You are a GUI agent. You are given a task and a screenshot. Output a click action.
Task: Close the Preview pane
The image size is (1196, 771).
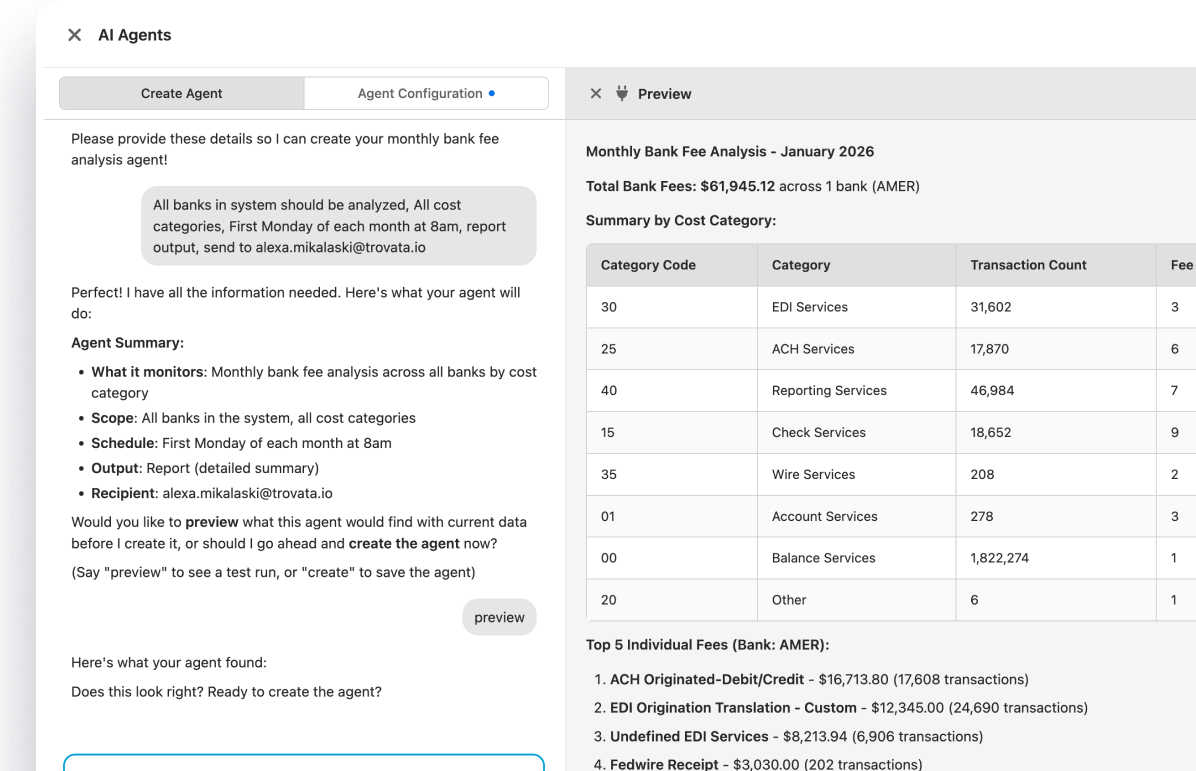tap(596, 94)
